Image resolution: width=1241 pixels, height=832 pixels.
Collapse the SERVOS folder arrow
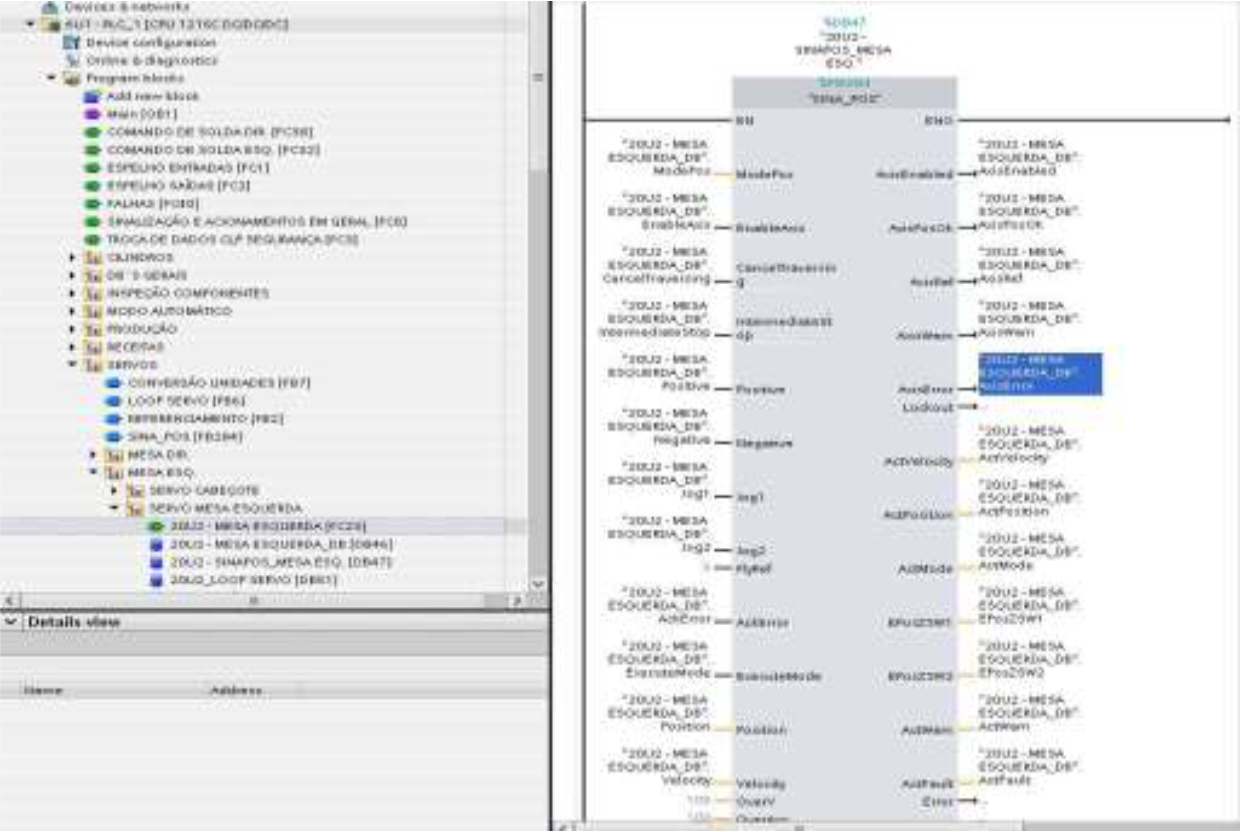[x=73, y=365]
